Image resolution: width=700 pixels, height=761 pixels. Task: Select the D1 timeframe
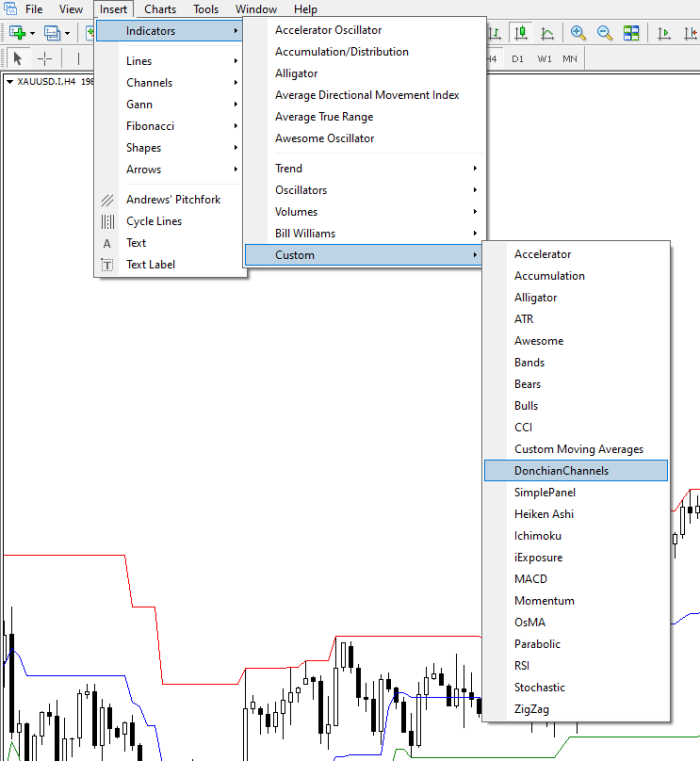coord(517,59)
